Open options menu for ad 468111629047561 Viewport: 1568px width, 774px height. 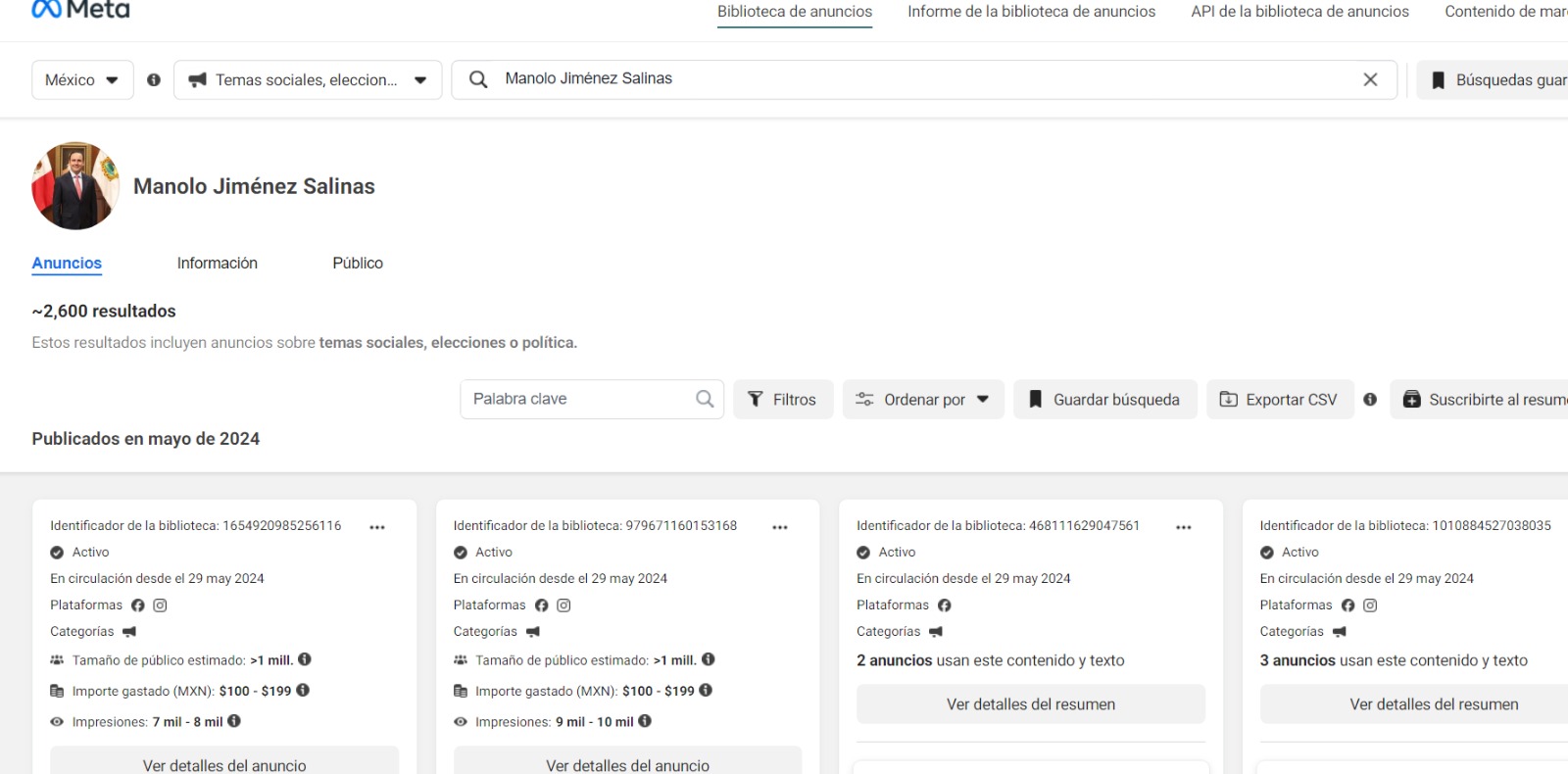click(x=1184, y=527)
